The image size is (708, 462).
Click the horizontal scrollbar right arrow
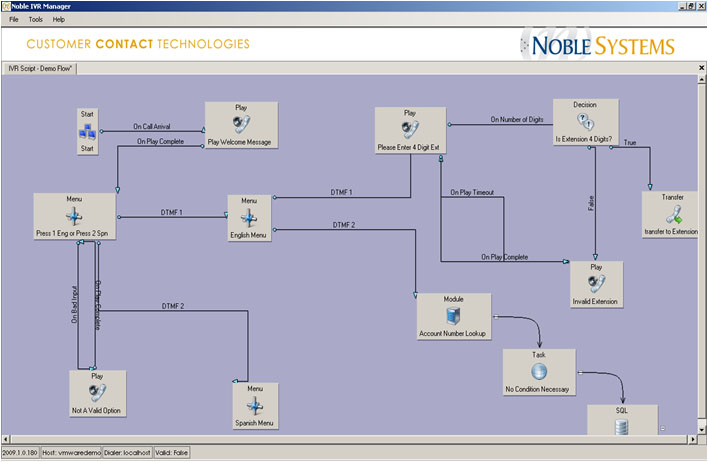click(693, 439)
